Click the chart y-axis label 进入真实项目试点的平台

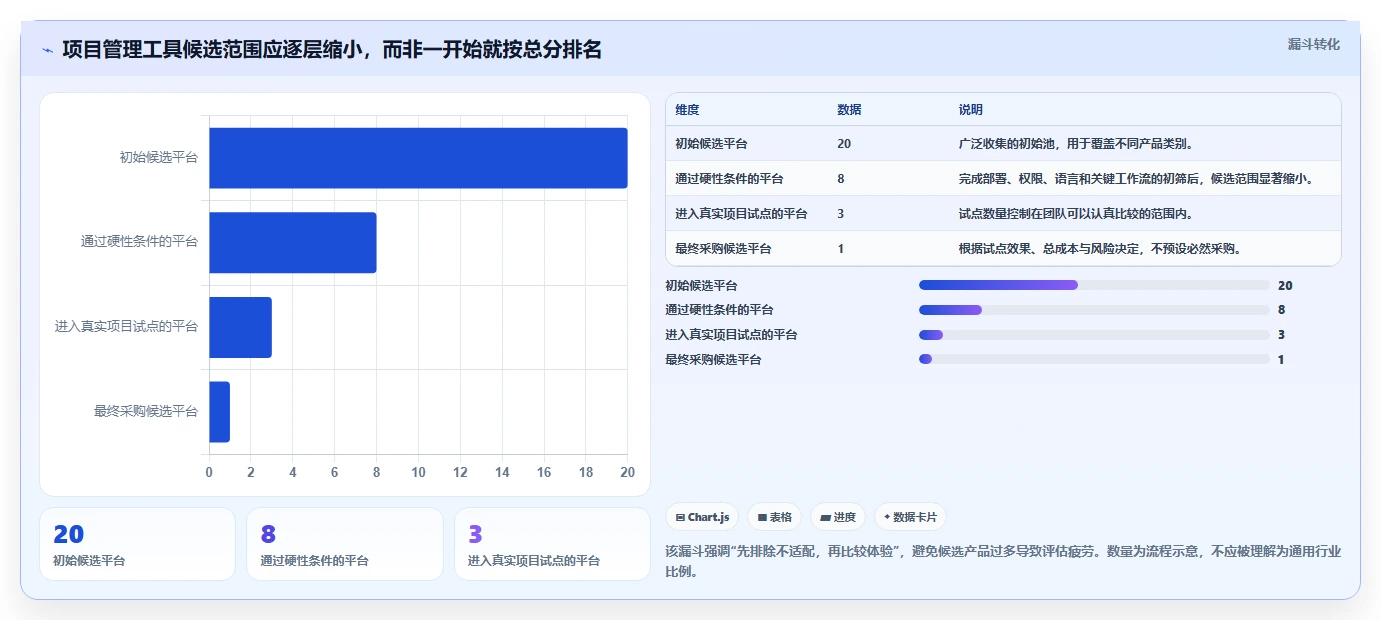(x=126, y=327)
